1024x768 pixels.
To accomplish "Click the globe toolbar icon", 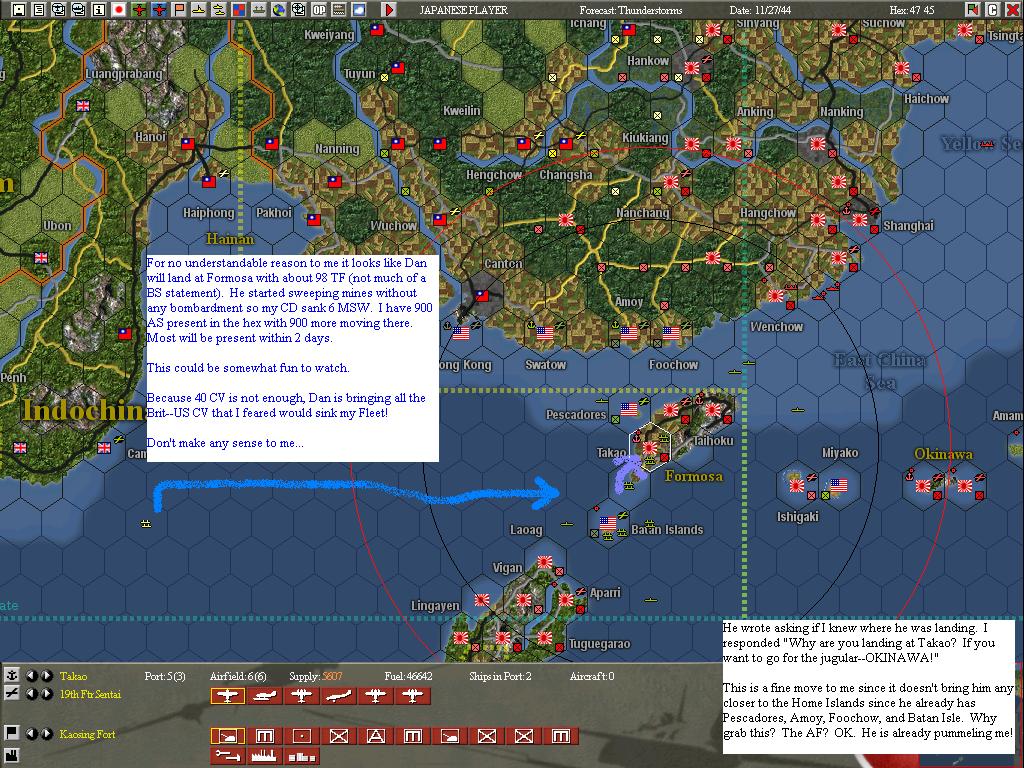I will 279,10.
